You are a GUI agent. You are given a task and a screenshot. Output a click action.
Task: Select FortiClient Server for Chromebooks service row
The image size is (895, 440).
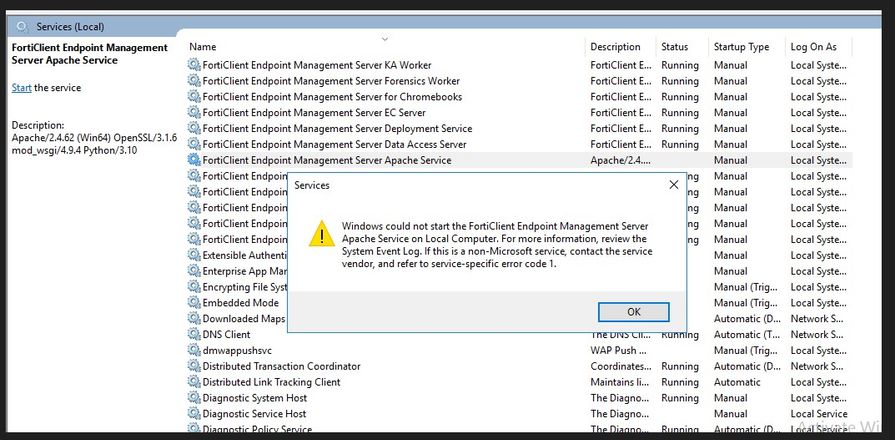pos(332,97)
